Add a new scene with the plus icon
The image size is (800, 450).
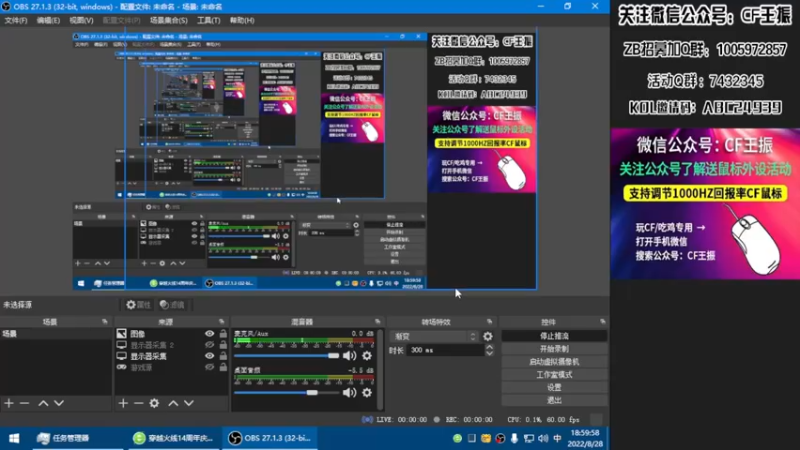9,403
